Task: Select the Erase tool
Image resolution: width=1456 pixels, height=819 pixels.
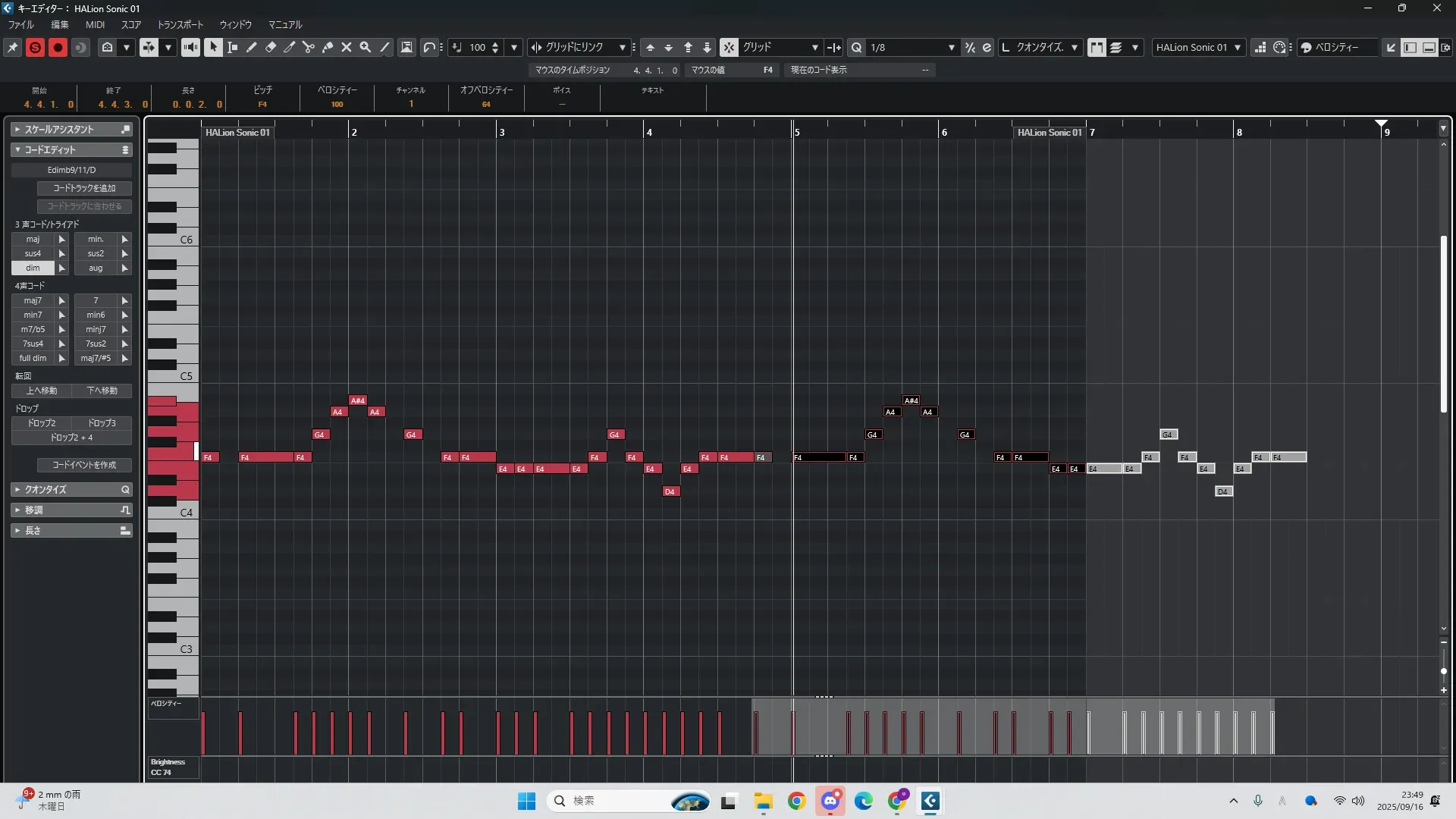Action: [x=271, y=47]
